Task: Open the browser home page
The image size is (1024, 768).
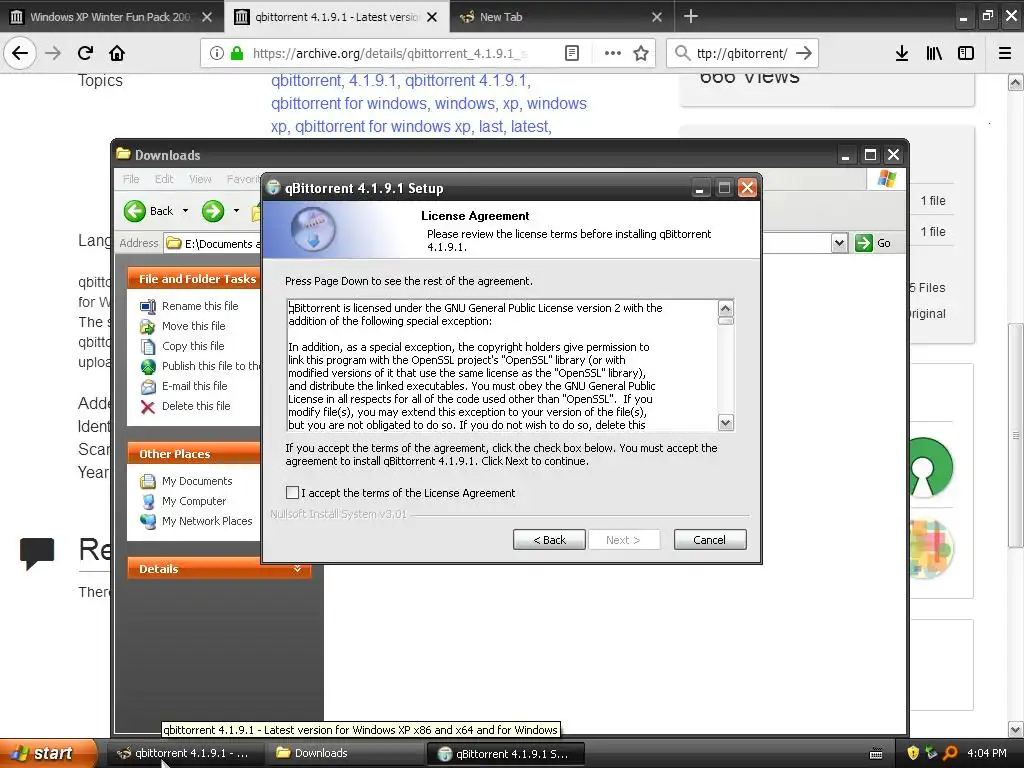Action: pyautogui.click(x=117, y=53)
